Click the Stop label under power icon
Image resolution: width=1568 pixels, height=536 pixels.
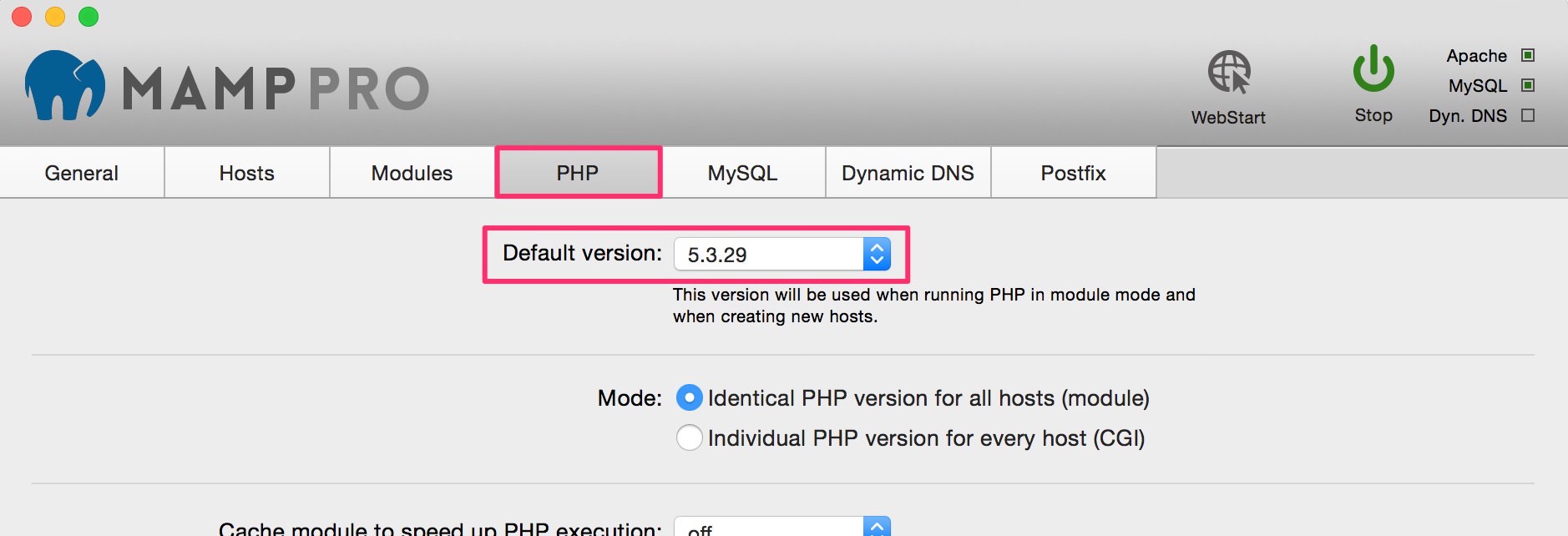point(1373,115)
